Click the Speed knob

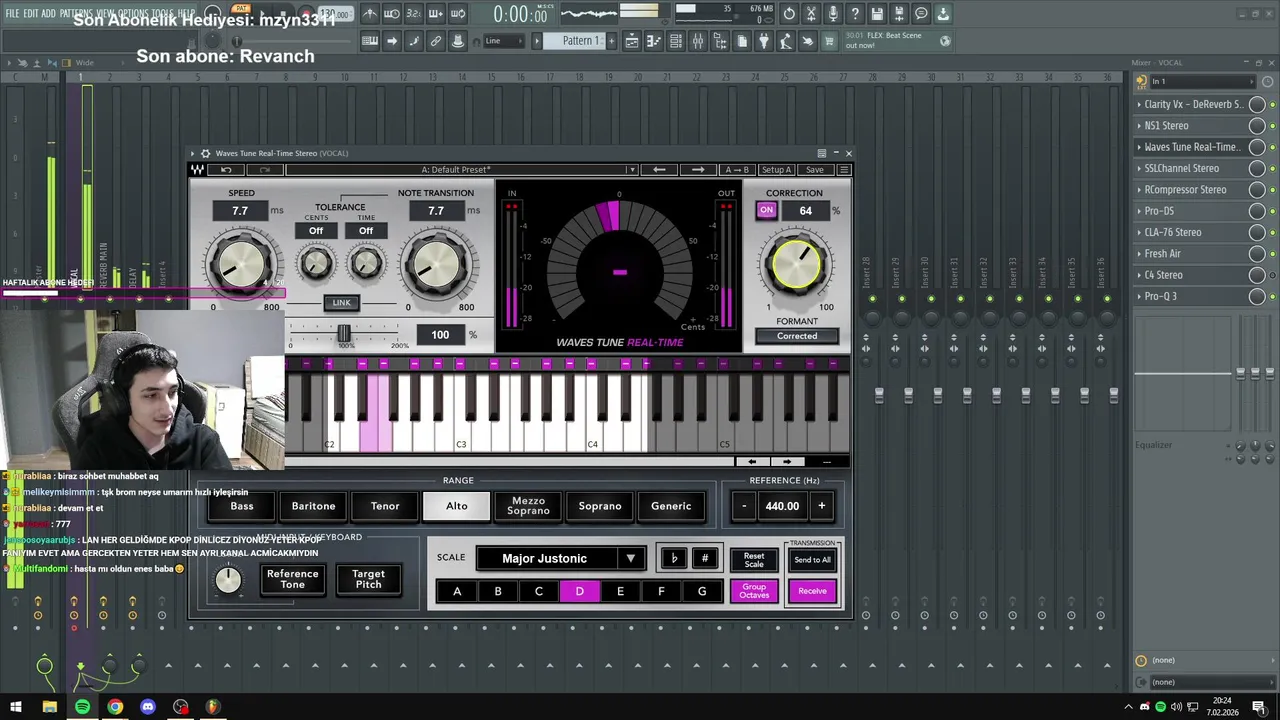241,264
